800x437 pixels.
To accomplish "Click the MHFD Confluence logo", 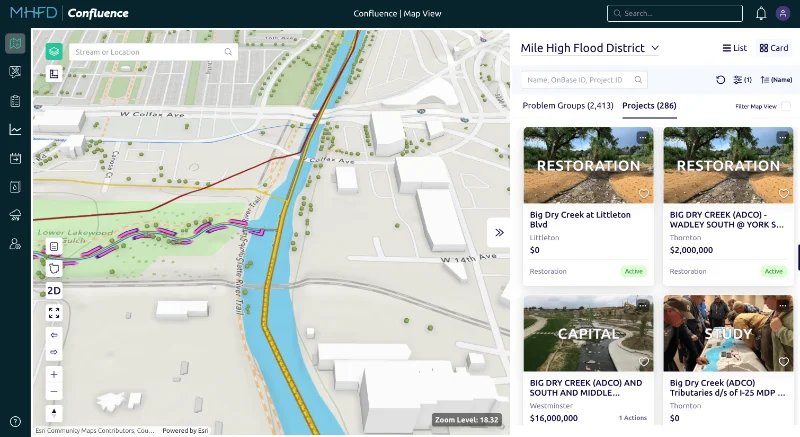I will point(69,13).
